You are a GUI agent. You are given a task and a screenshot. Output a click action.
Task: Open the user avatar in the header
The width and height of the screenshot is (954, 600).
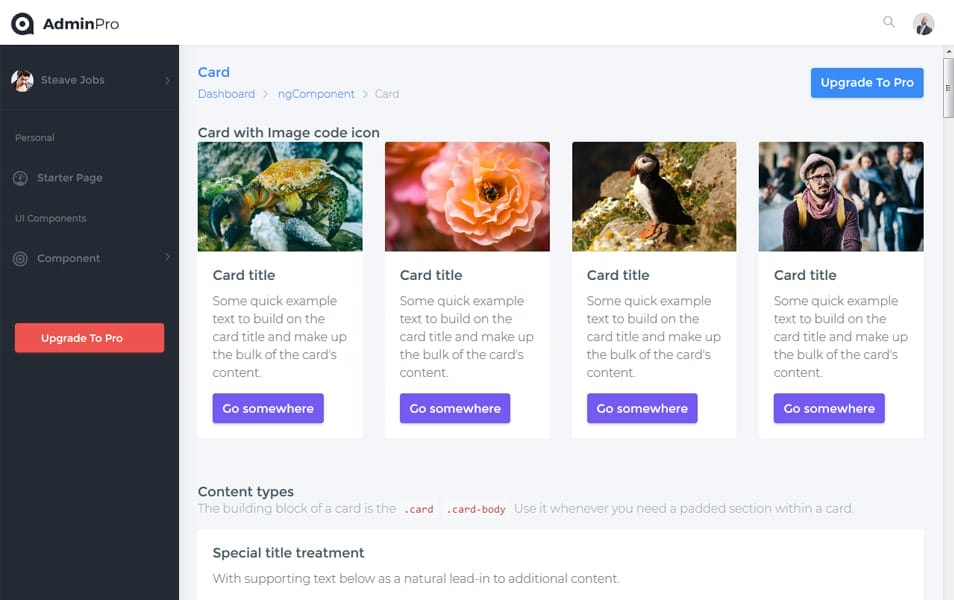(923, 23)
